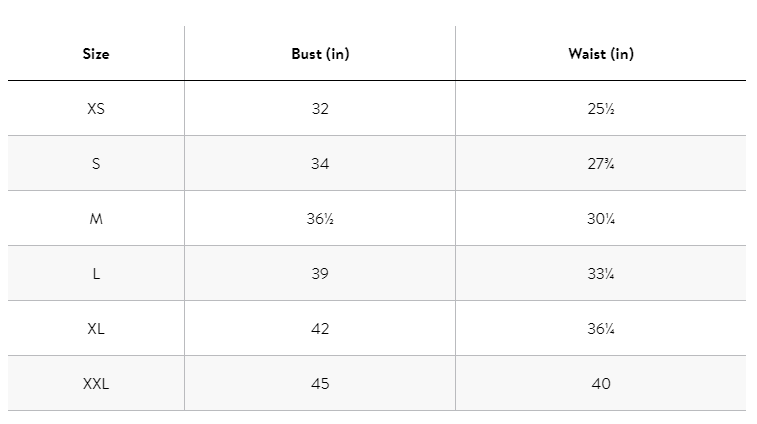Image resolution: width=757 pixels, height=424 pixels.
Task: Click the bust value 39
Action: coord(320,274)
